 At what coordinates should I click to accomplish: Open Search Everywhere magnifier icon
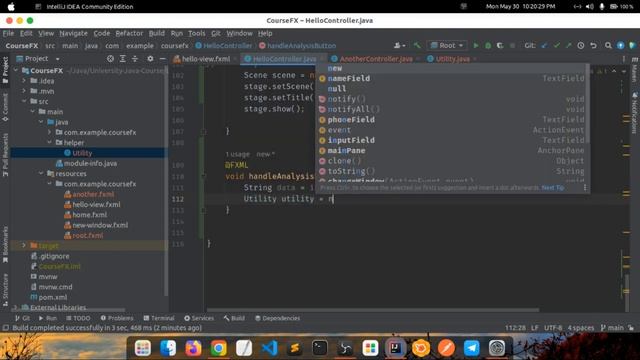[608, 46]
